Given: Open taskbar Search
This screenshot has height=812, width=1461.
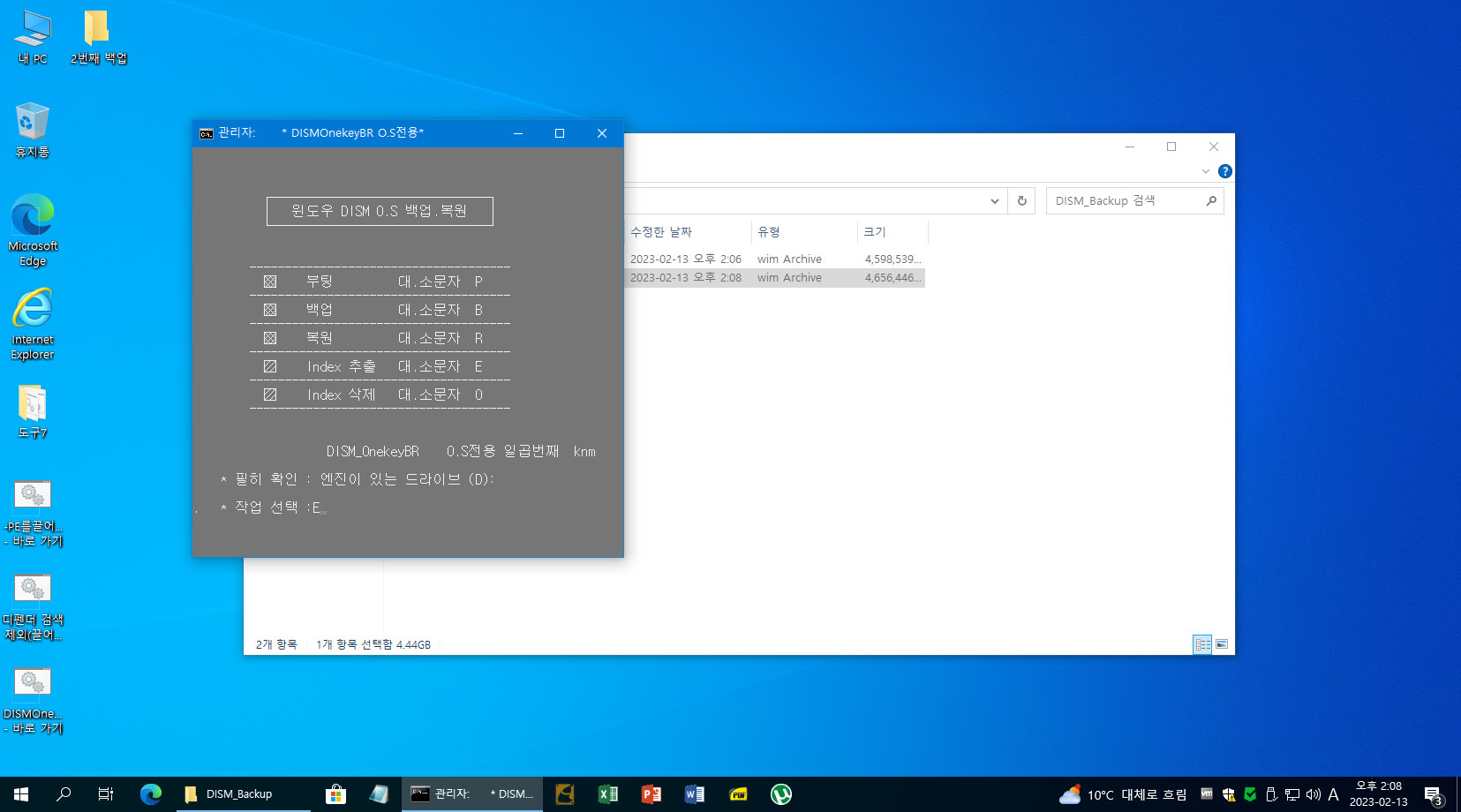Looking at the screenshot, I should point(64,794).
